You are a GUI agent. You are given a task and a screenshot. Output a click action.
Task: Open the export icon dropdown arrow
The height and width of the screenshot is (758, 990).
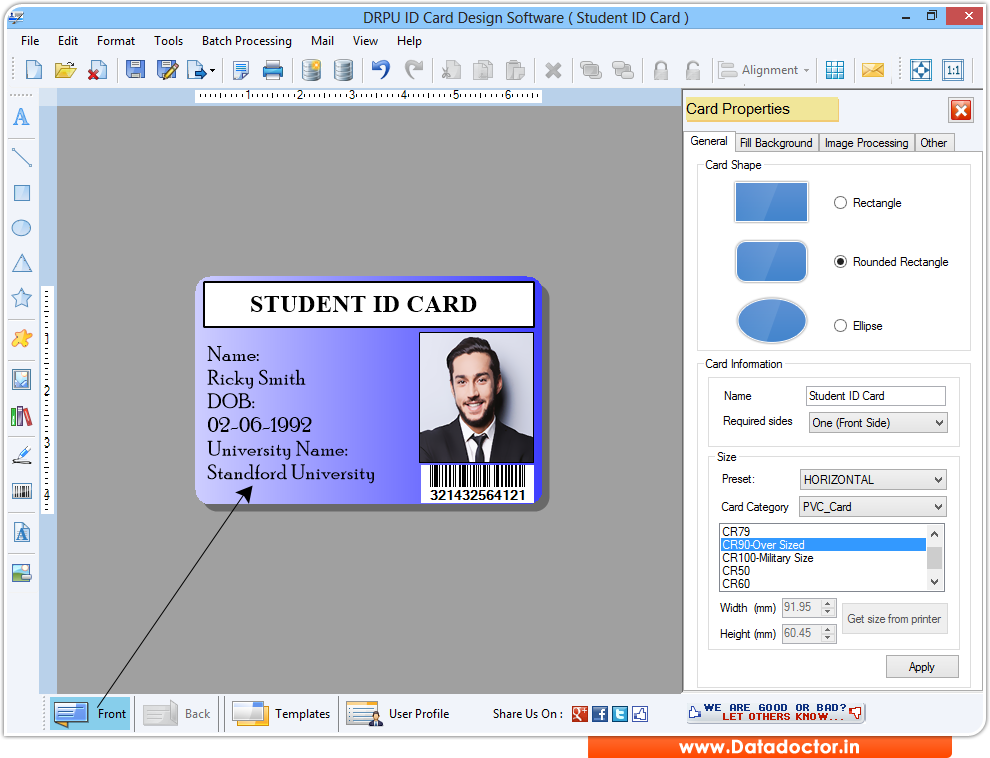[212, 71]
